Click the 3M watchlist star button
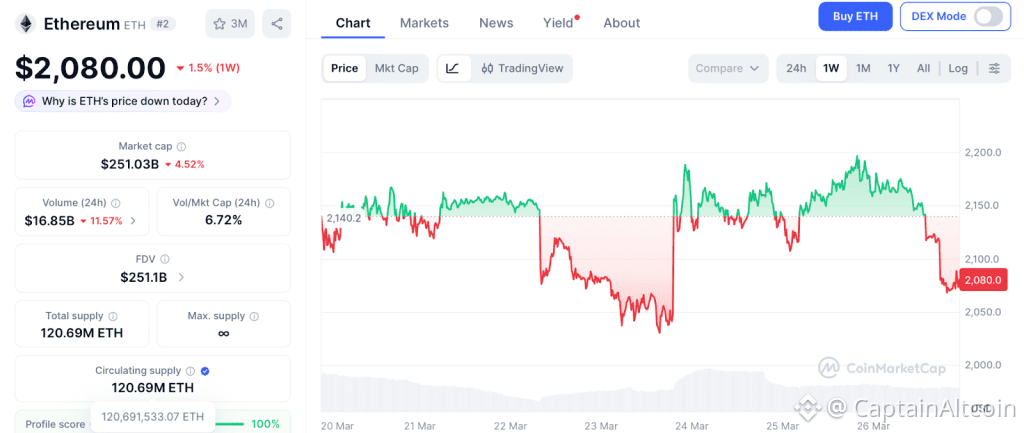This screenshot has width=1024, height=433. (230, 23)
